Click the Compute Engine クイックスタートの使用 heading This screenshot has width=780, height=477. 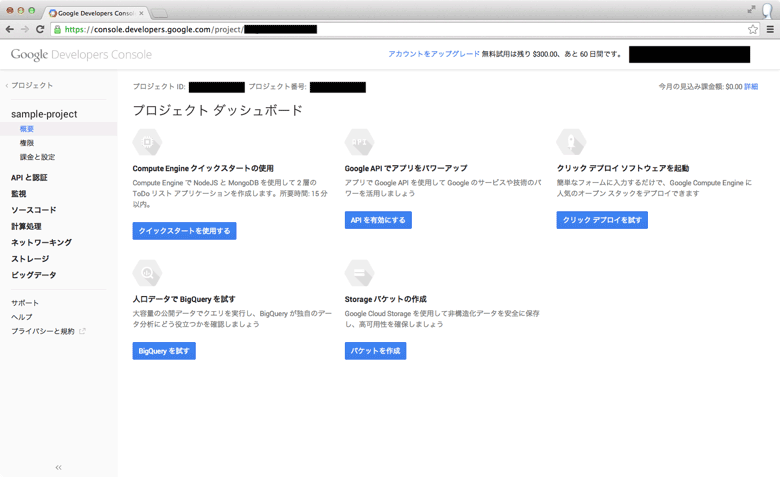[203, 169]
